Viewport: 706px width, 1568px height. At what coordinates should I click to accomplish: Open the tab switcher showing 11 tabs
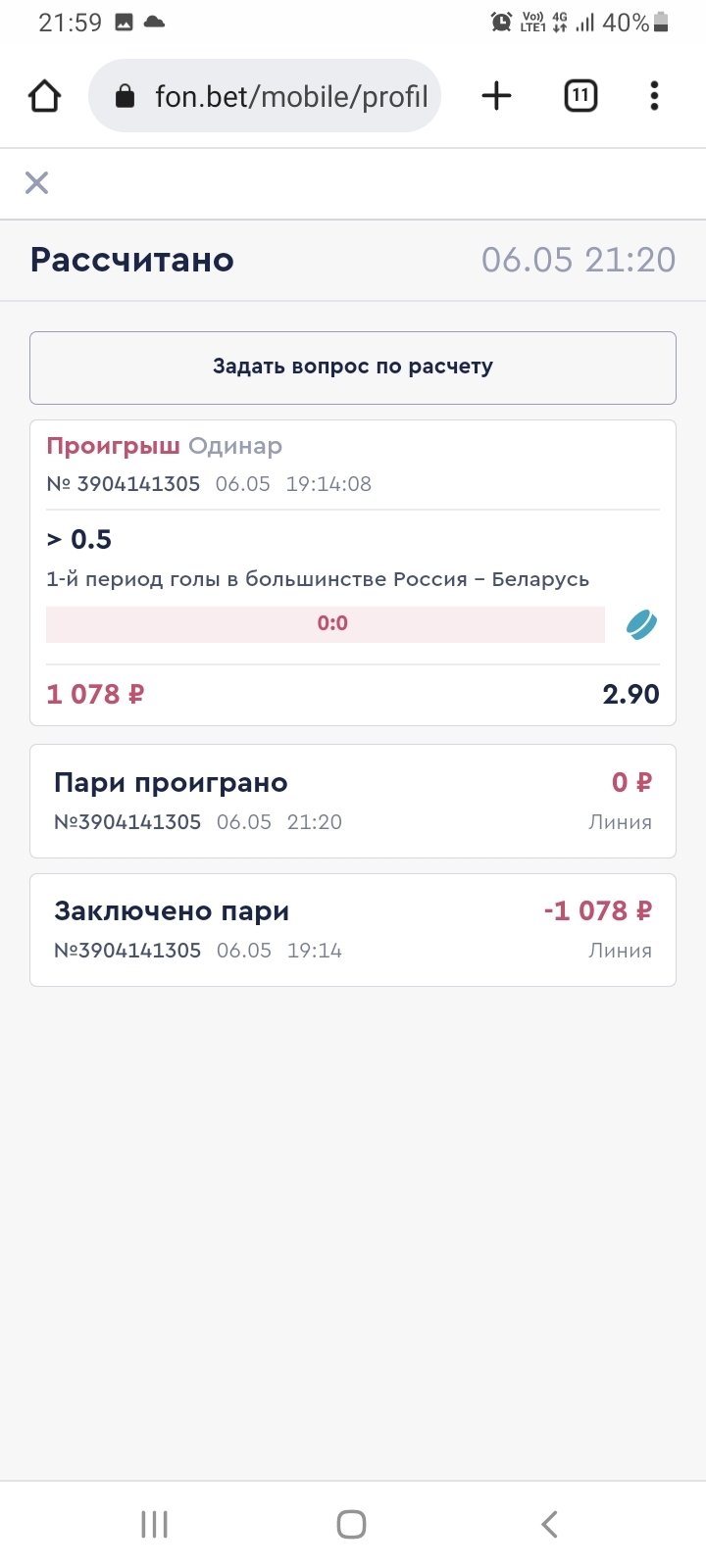point(580,96)
